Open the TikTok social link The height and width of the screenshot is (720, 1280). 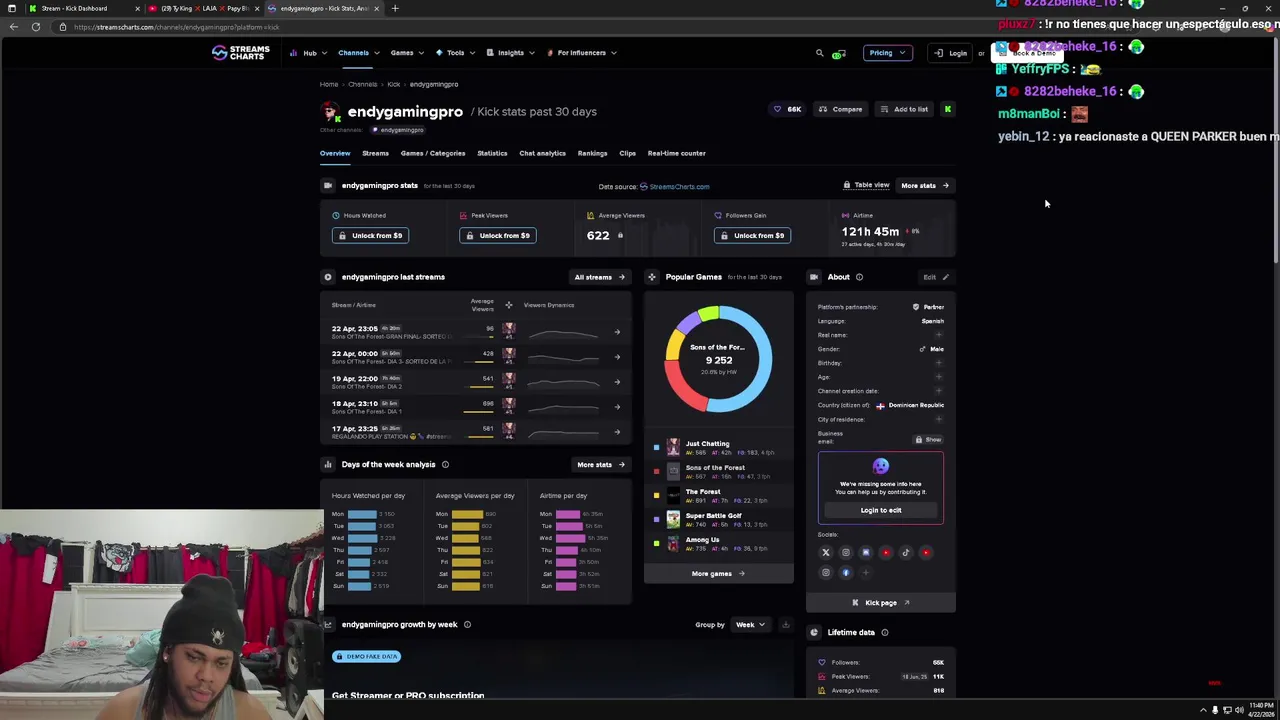(x=906, y=552)
